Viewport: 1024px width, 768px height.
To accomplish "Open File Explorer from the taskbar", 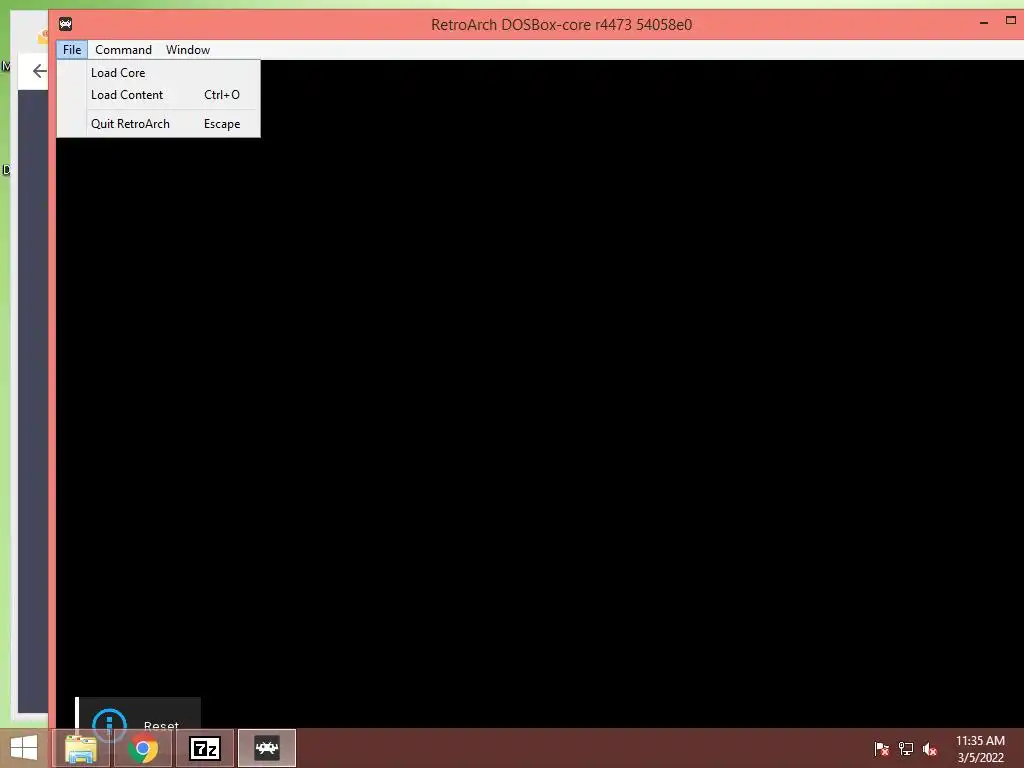I will 81,748.
